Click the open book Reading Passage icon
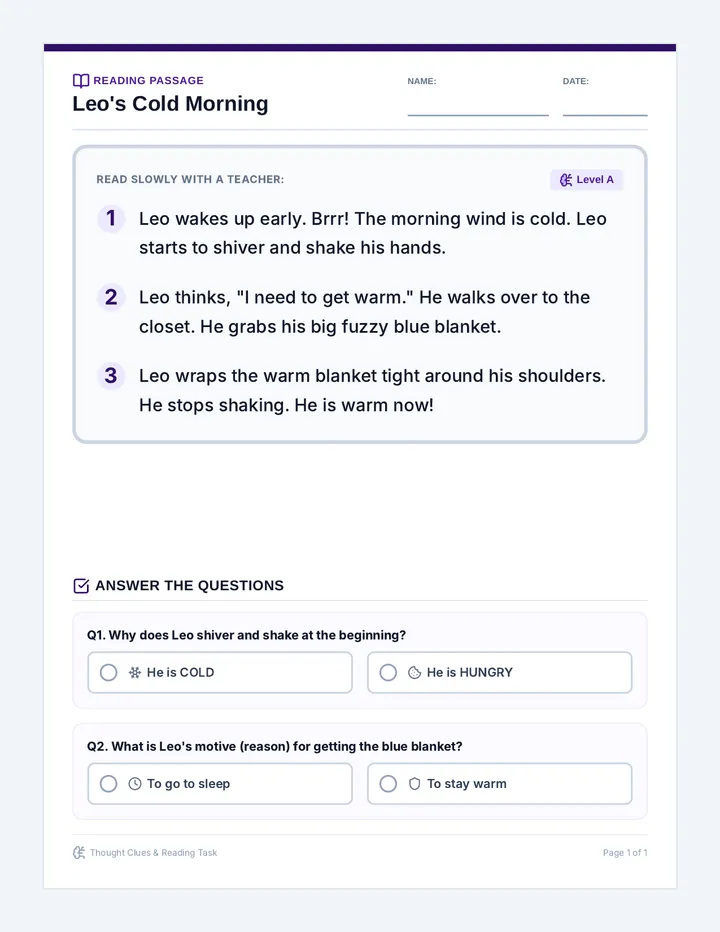 81,80
